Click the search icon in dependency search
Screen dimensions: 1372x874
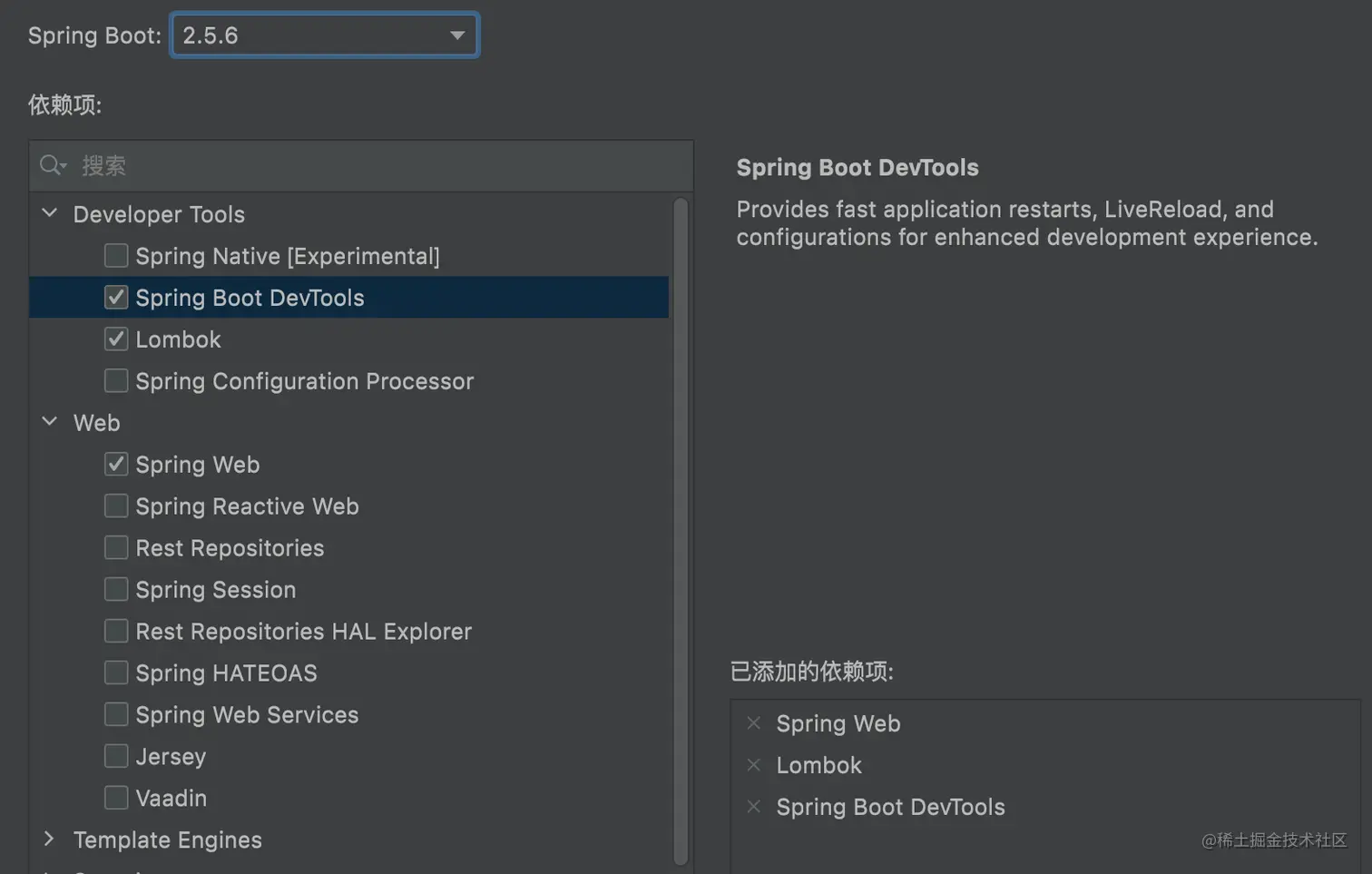tap(53, 165)
